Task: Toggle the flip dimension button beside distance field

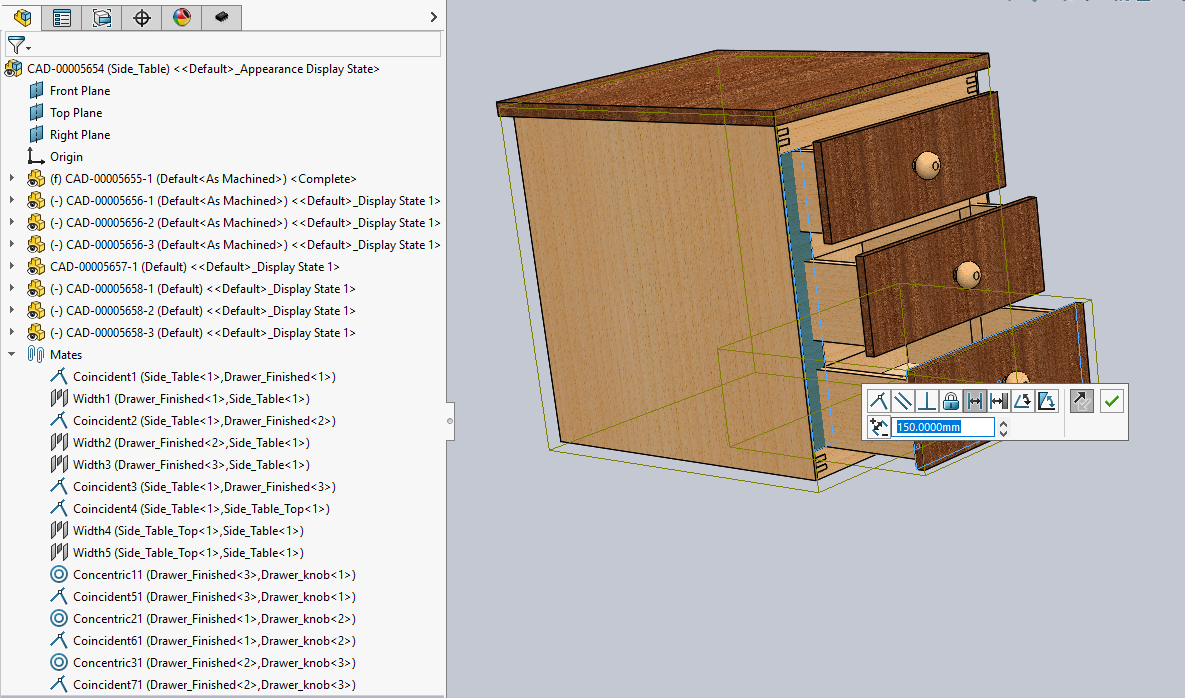Action: [879, 428]
